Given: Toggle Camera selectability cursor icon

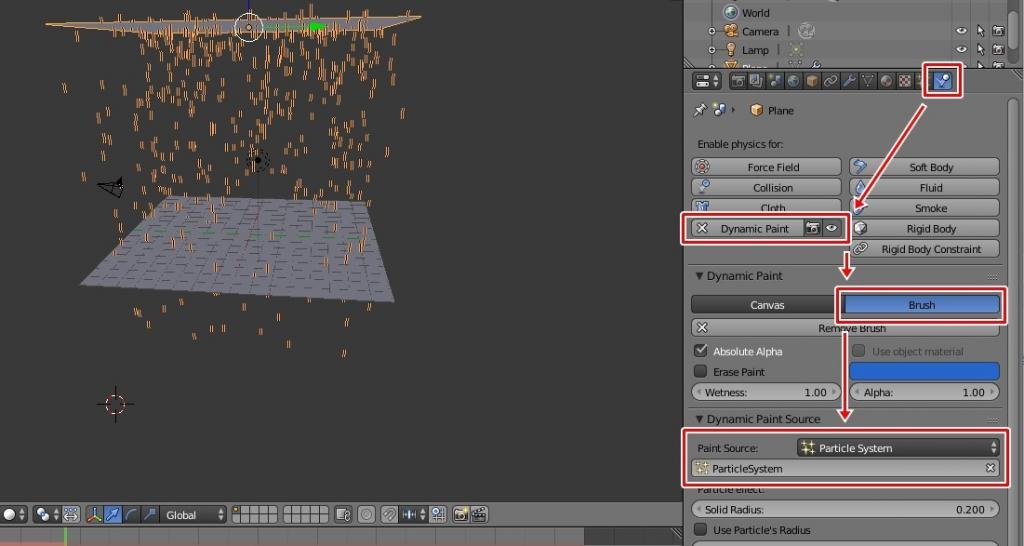Looking at the screenshot, I should click(980, 31).
